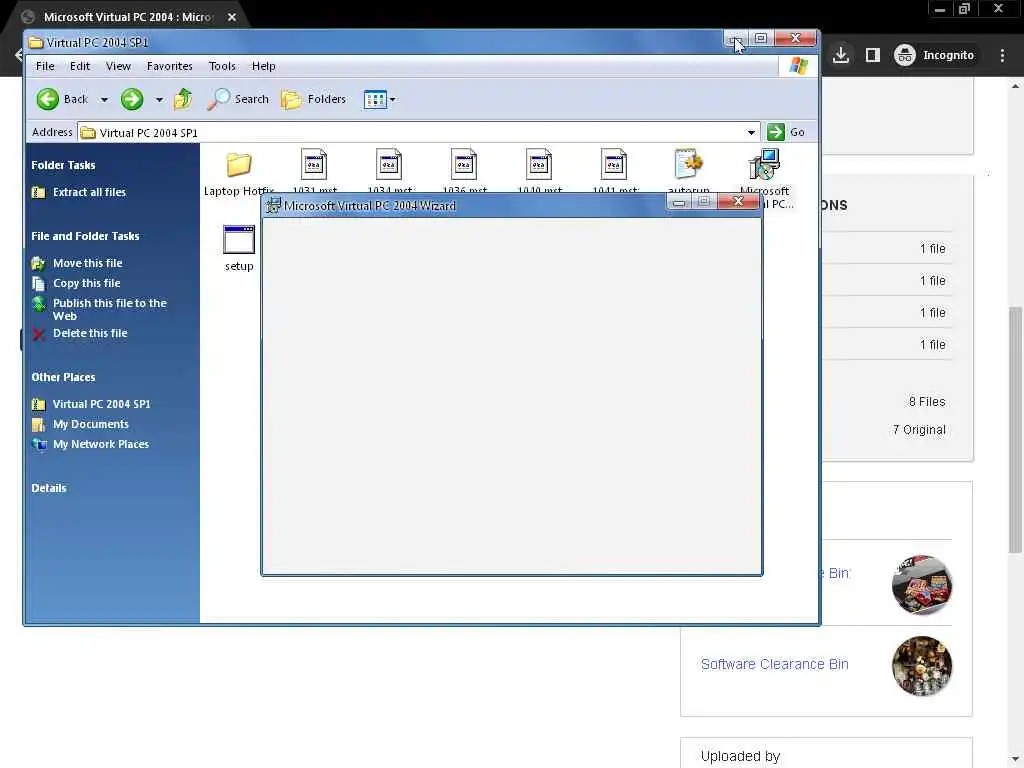
Task: Open the Favorites menu
Action: click(x=169, y=66)
